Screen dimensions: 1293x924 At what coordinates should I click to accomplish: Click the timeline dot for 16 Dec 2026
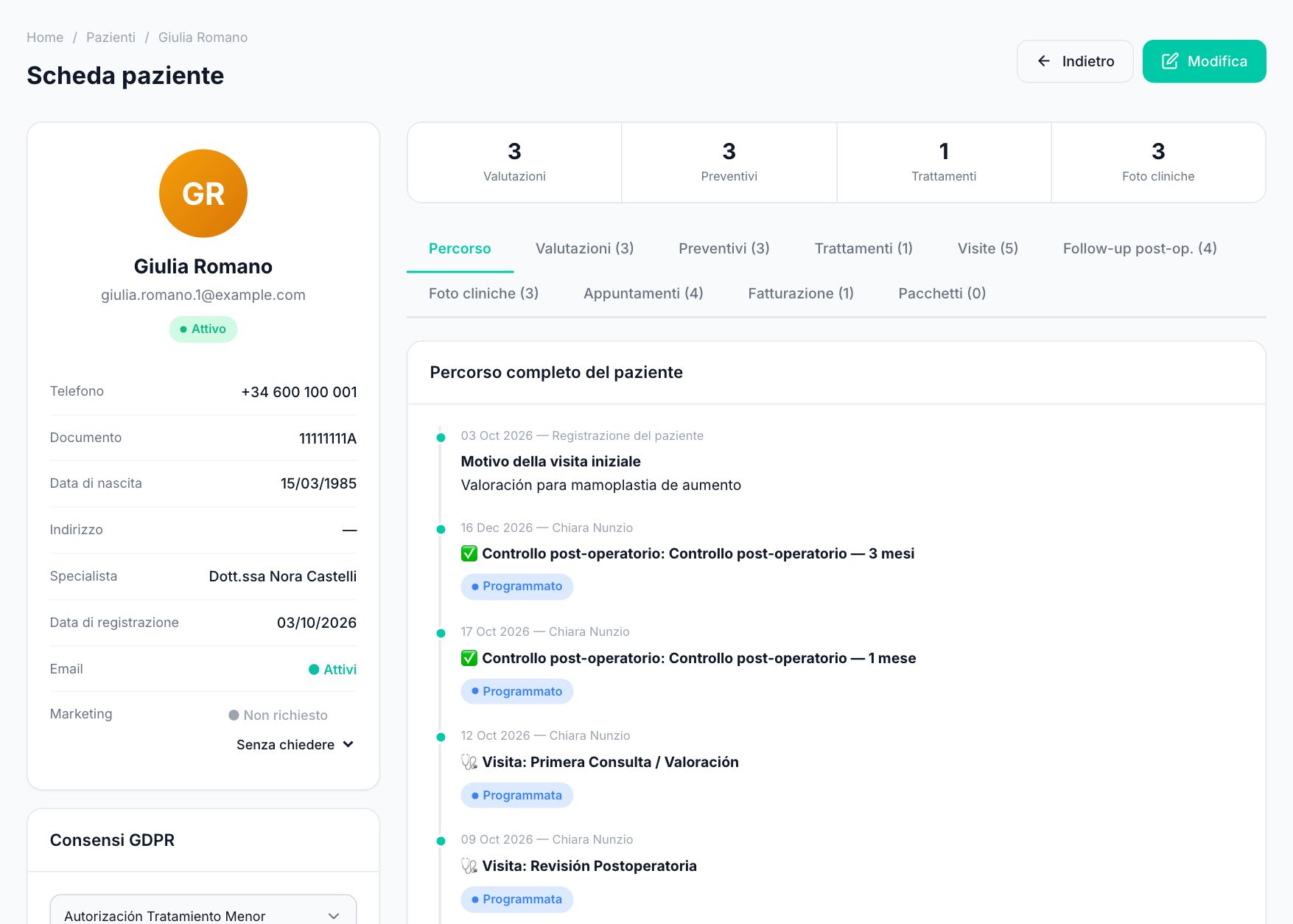(441, 529)
